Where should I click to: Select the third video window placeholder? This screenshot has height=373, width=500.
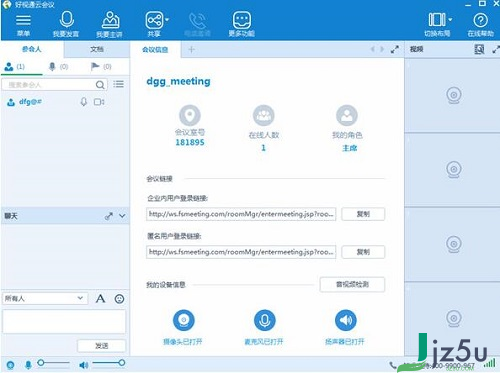coord(452,244)
